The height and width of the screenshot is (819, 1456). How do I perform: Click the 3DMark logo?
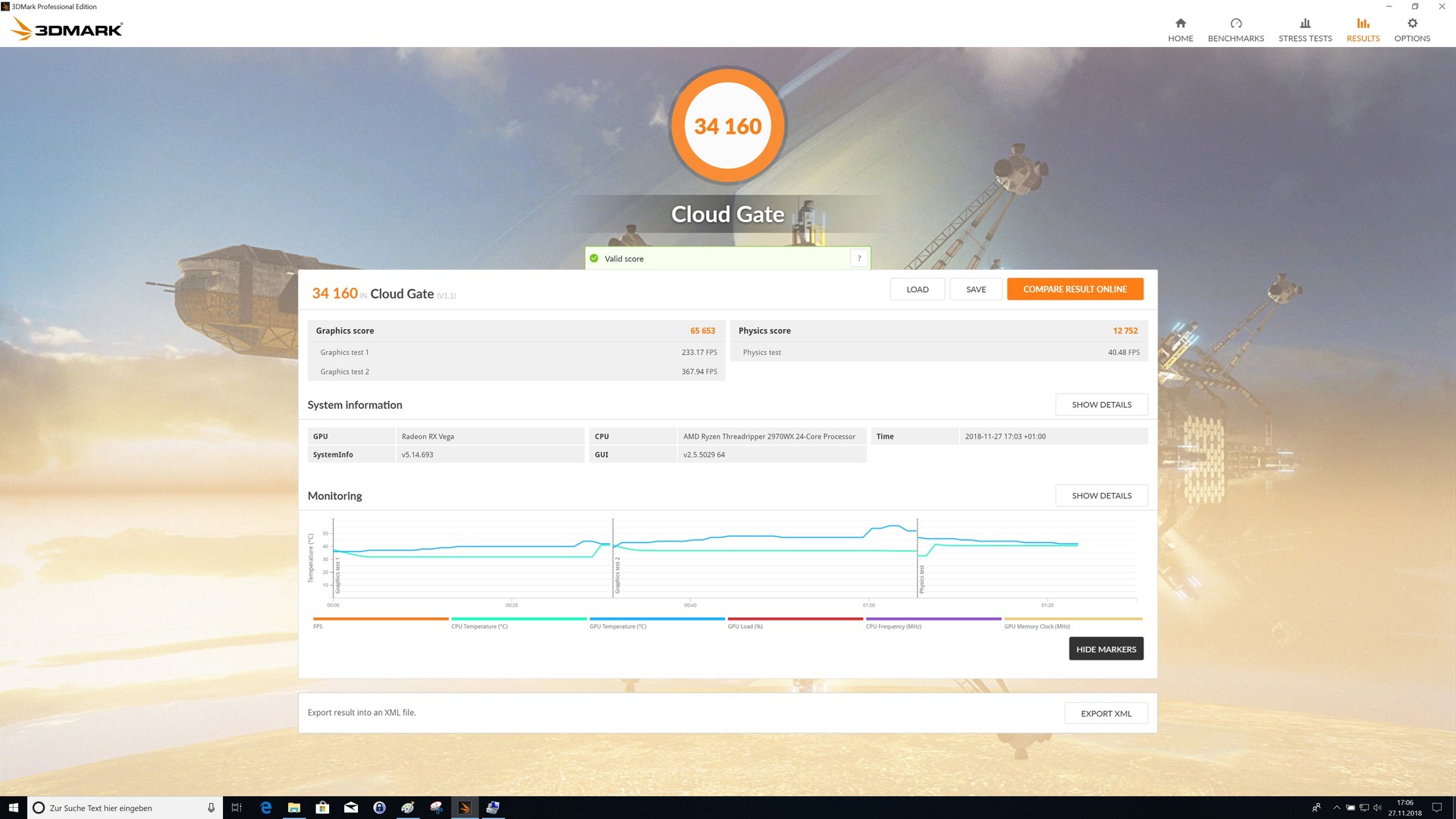click(67, 30)
